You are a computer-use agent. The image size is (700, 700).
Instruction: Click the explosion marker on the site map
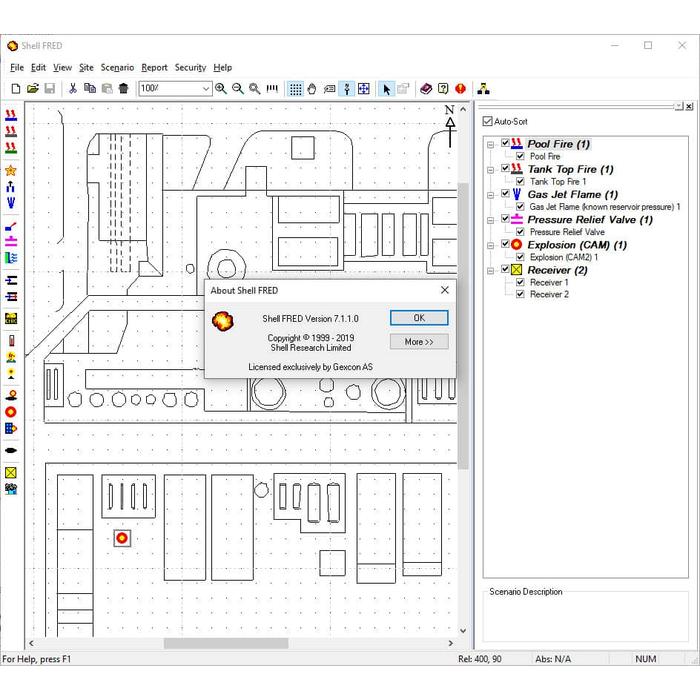point(122,538)
